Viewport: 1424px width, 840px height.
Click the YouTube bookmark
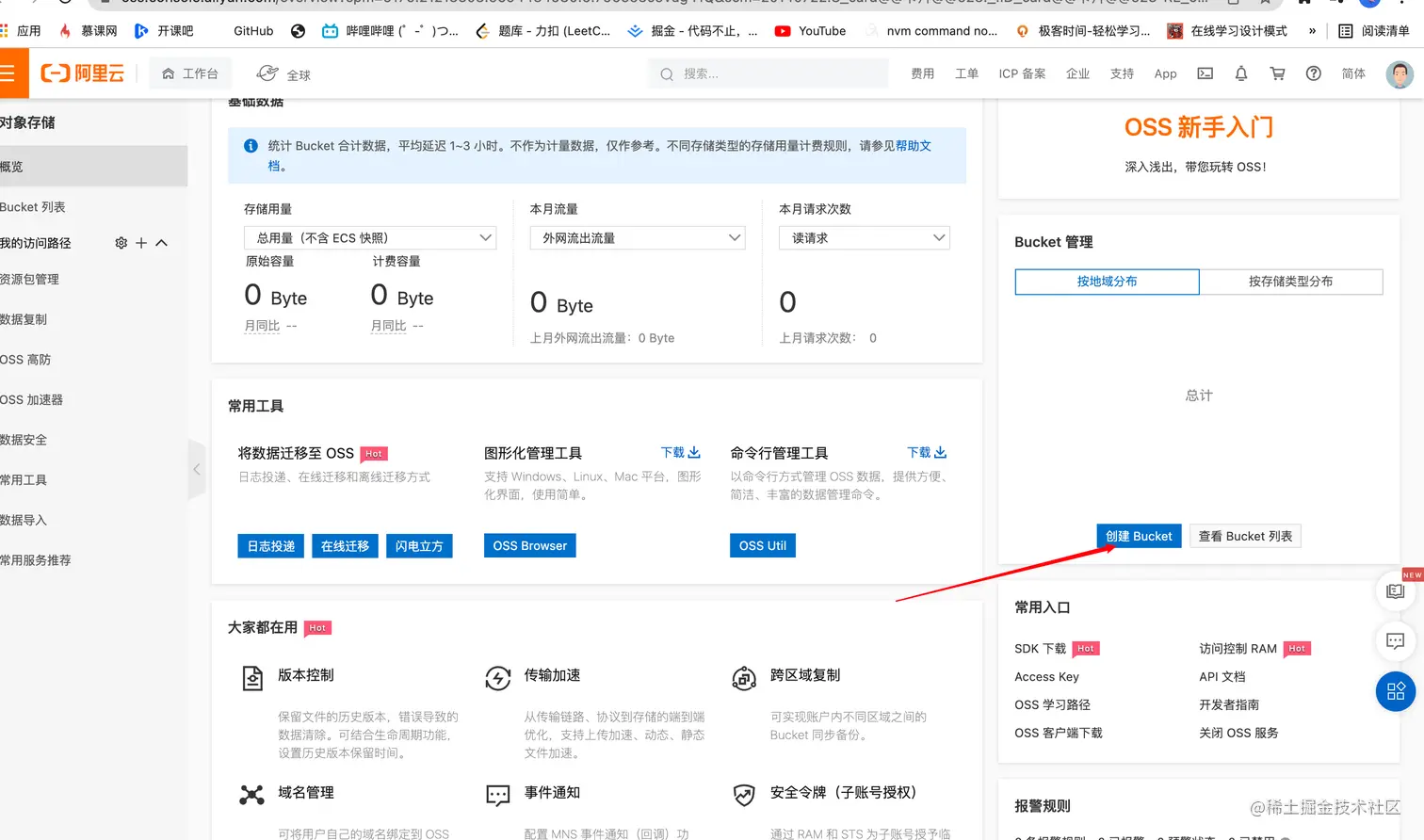[810, 31]
